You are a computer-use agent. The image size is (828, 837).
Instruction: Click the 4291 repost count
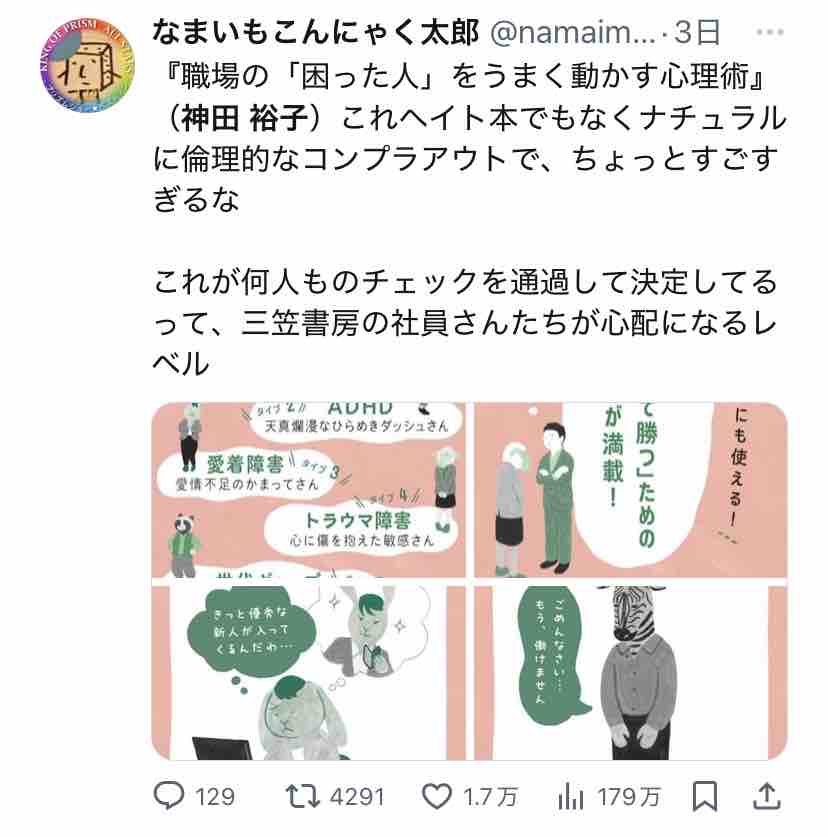(x=357, y=797)
